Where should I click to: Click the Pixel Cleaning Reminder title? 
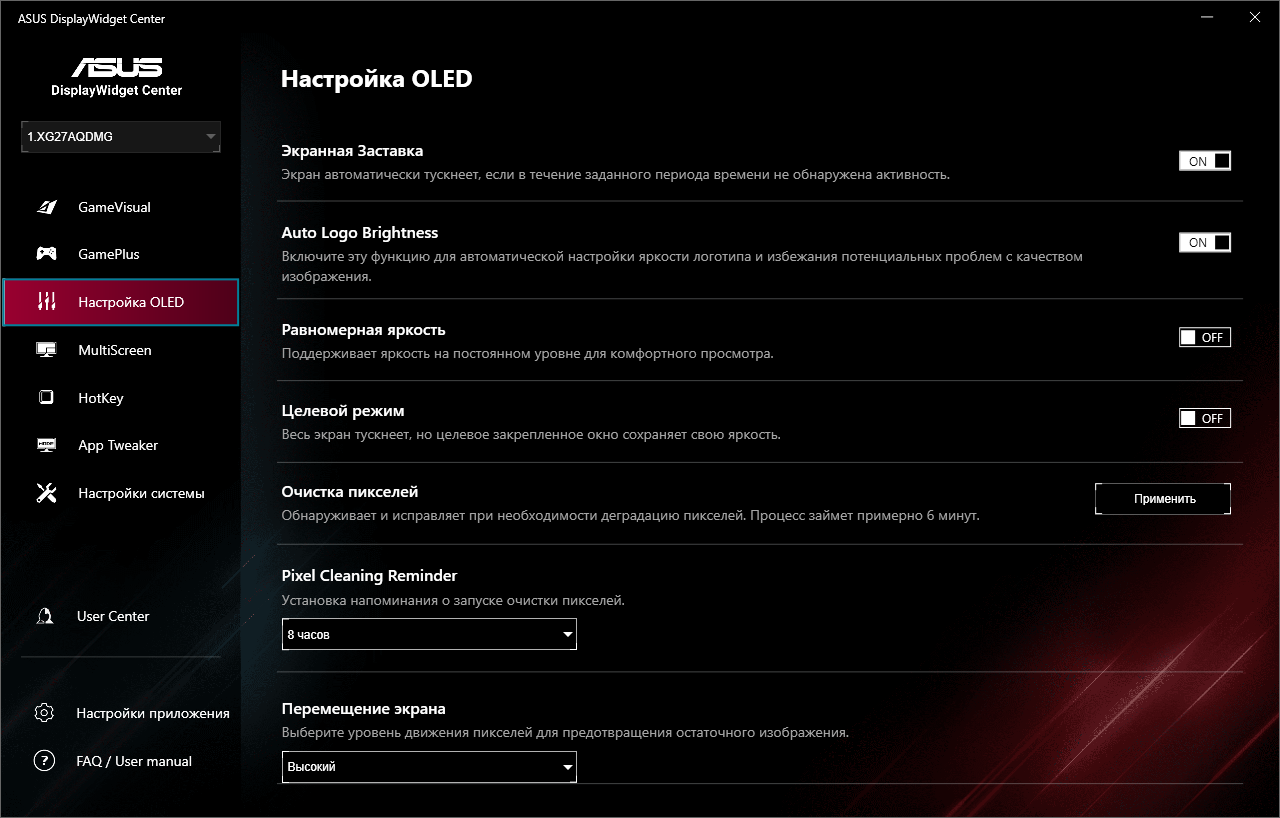click(x=369, y=575)
